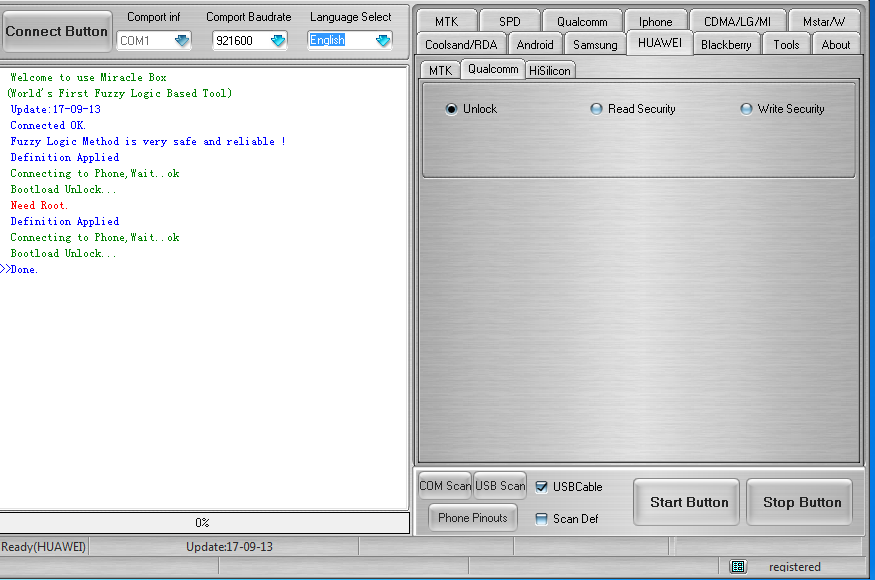Open the About tab
Image resolution: width=875 pixels, height=580 pixels.
click(x=835, y=45)
